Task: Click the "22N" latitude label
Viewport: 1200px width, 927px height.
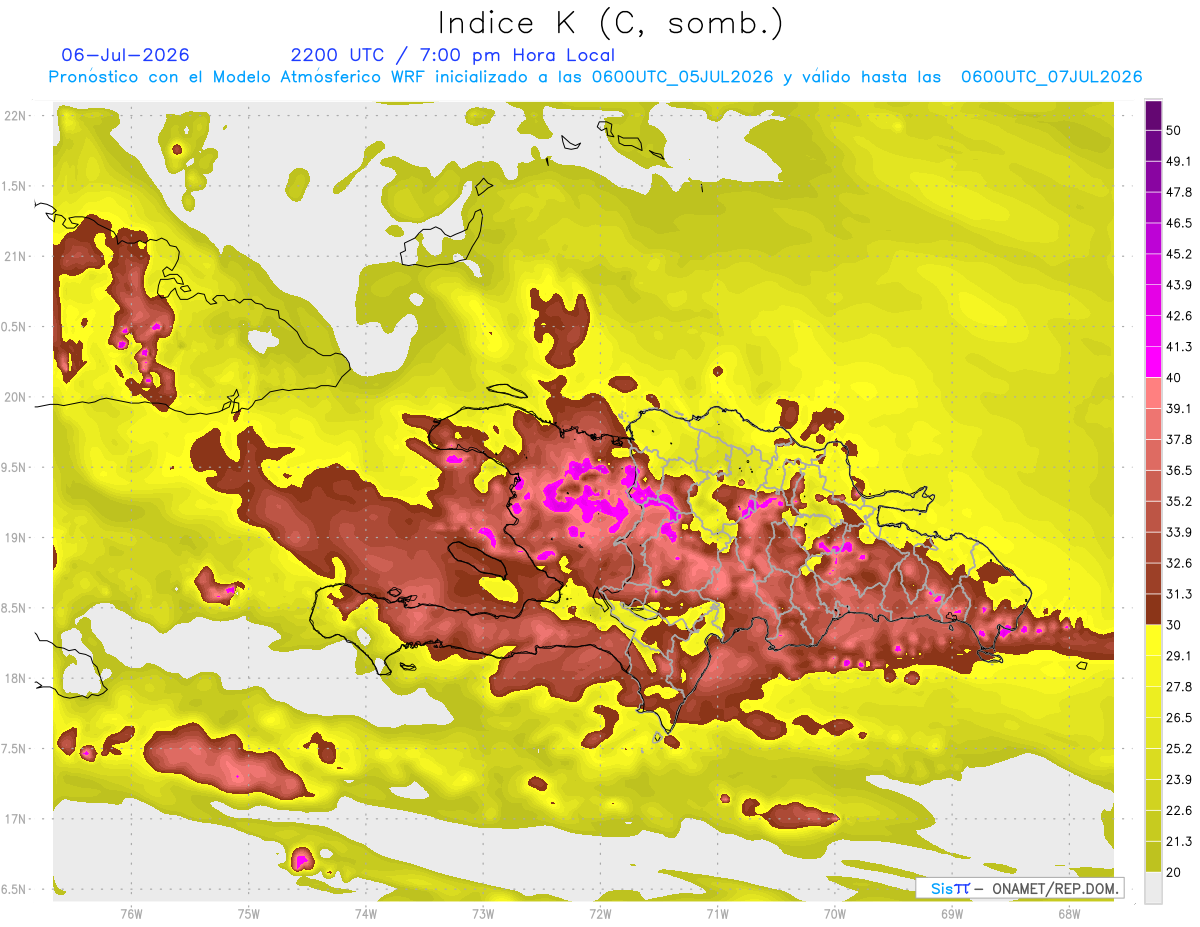Action: [x=17, y=116]
